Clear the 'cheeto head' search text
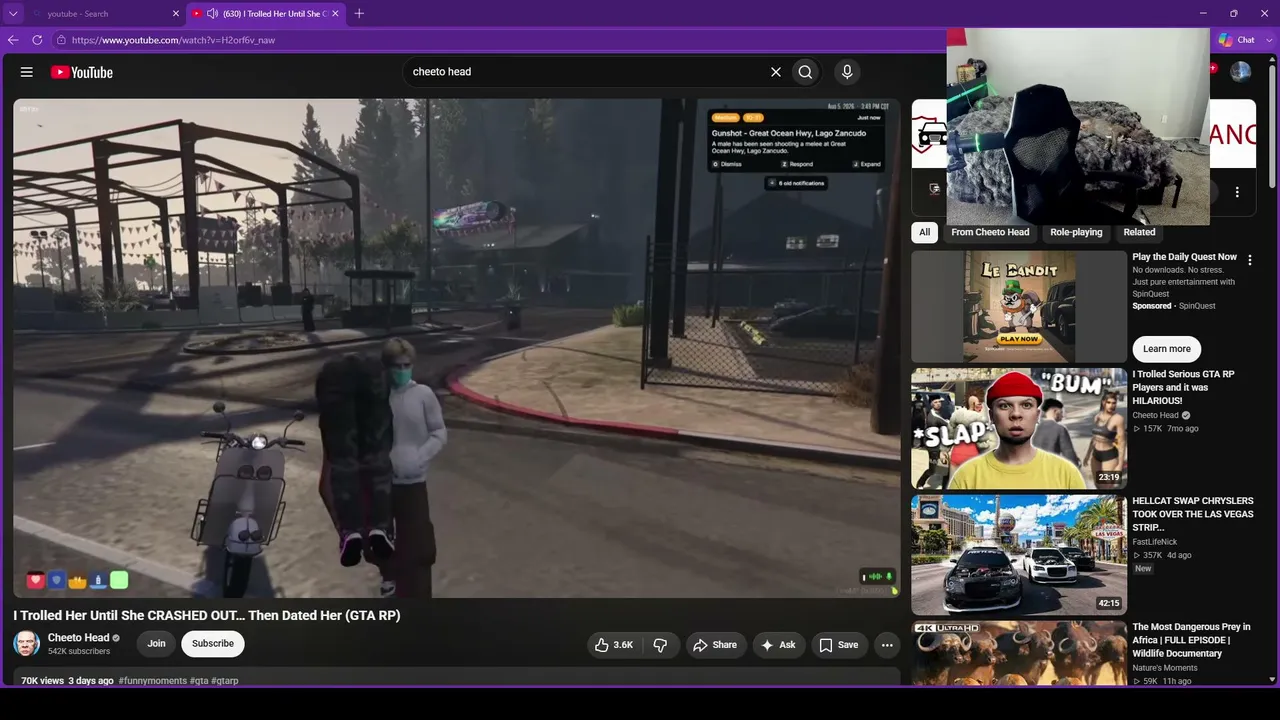Viewport: 1280px width, 720px height. pyautogui.click(x=775, y=72)
